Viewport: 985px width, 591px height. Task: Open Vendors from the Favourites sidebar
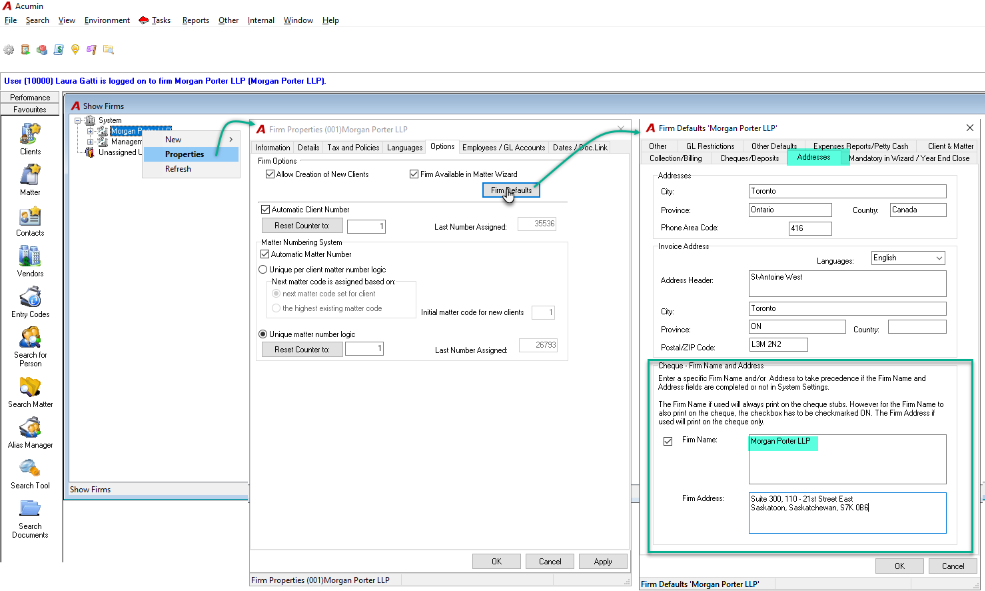point(30,261)
